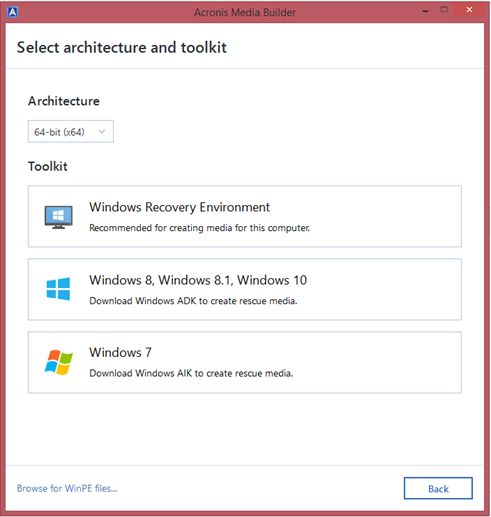The width and height of the screenshot is (491, 517).
Task: Select the Windows Recovery Environment toolkit title
Action: click(179, 207)
